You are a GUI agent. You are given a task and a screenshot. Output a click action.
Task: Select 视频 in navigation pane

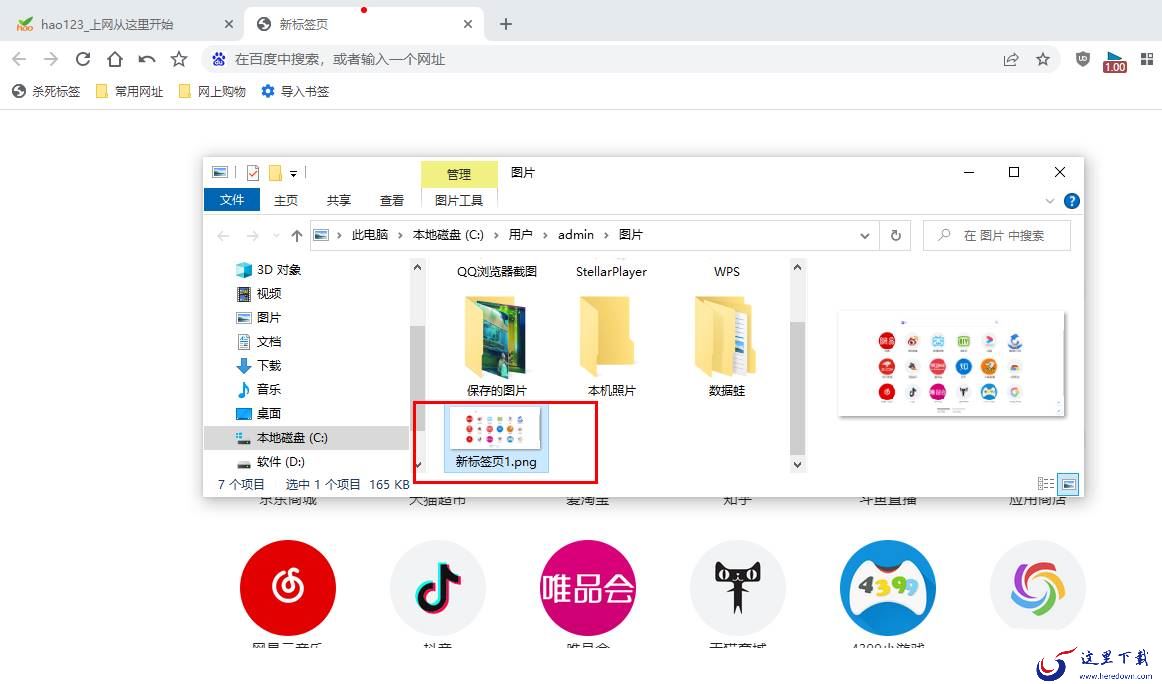coord(269,293)
